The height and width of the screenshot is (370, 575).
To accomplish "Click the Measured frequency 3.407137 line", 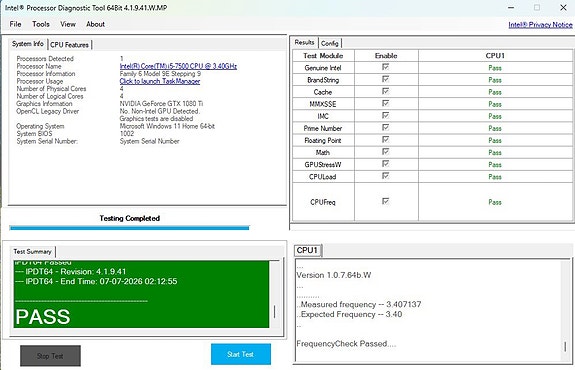I will pyautogui.click(x=359, y=304).
